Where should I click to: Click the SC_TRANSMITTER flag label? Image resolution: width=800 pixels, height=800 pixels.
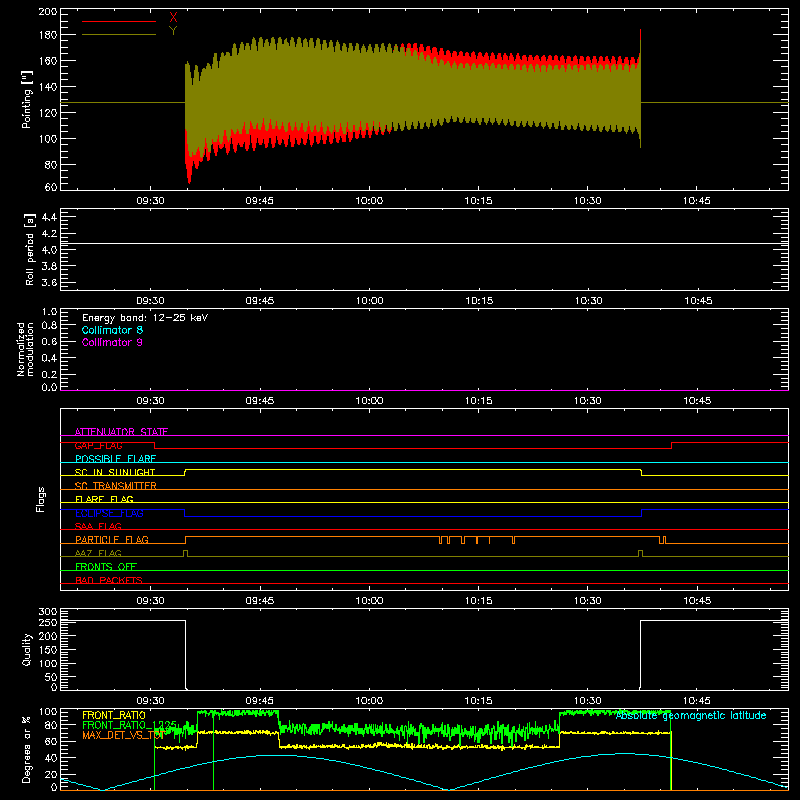click(x=115, y=485)
